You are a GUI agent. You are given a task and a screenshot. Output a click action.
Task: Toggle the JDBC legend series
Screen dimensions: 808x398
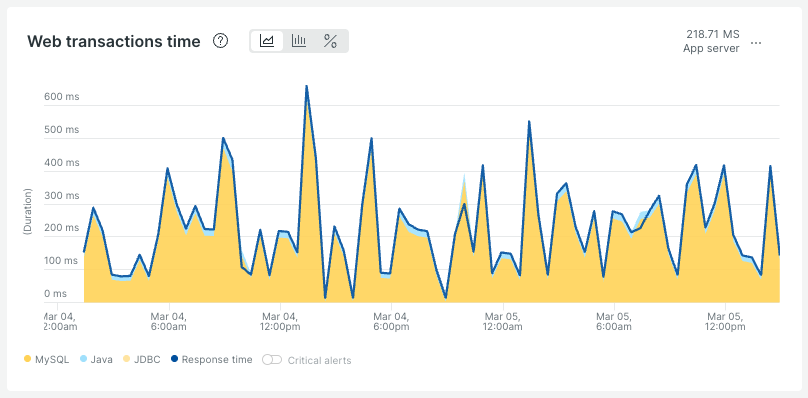(x=142, y=360)
